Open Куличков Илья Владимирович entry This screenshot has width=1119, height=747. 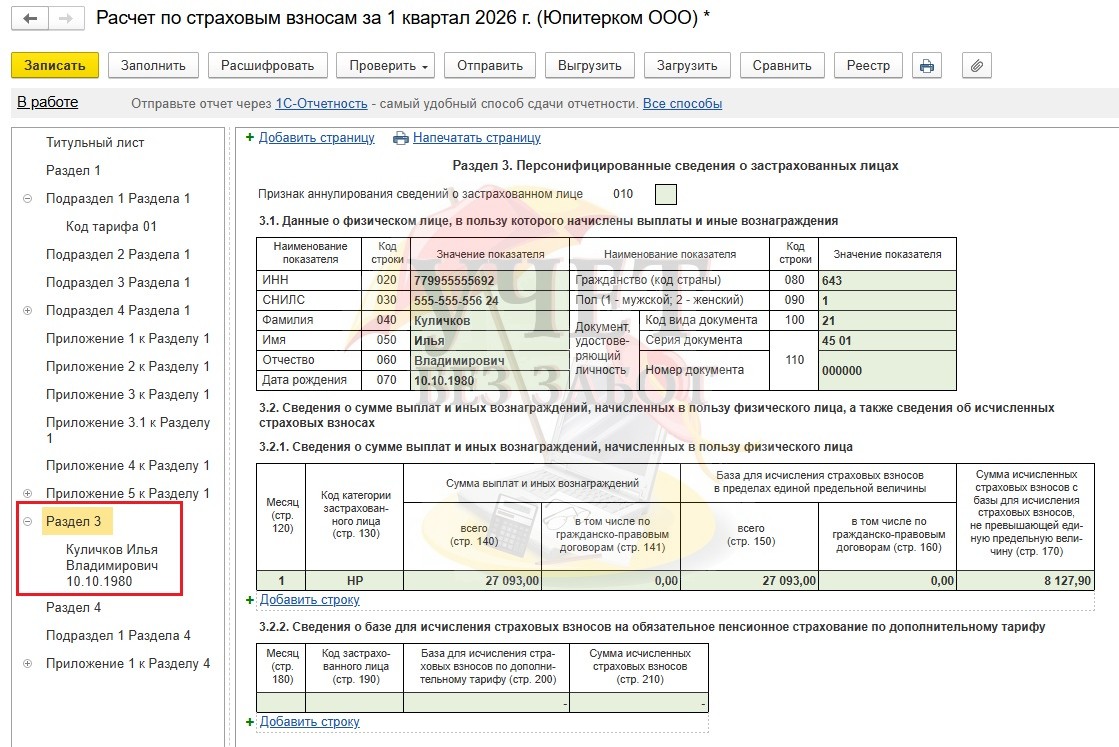tap(111, 565)
